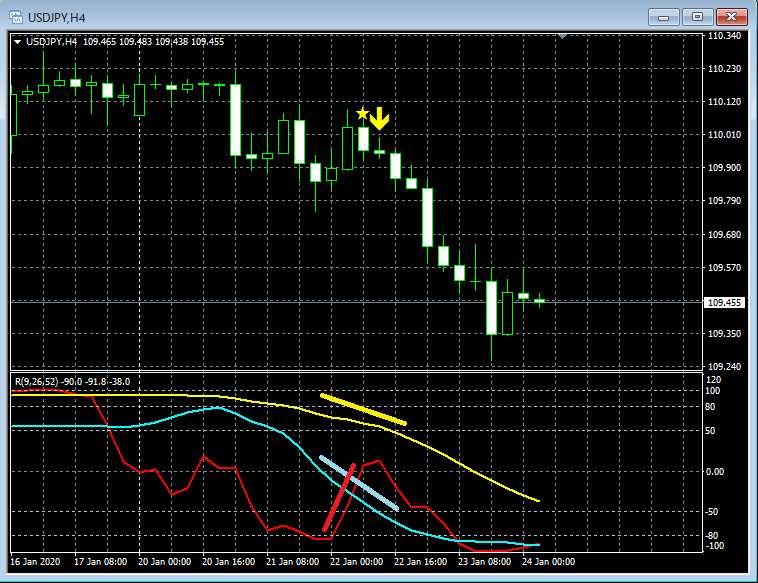Click the chart shift marker triangle at top

point(562,36)
